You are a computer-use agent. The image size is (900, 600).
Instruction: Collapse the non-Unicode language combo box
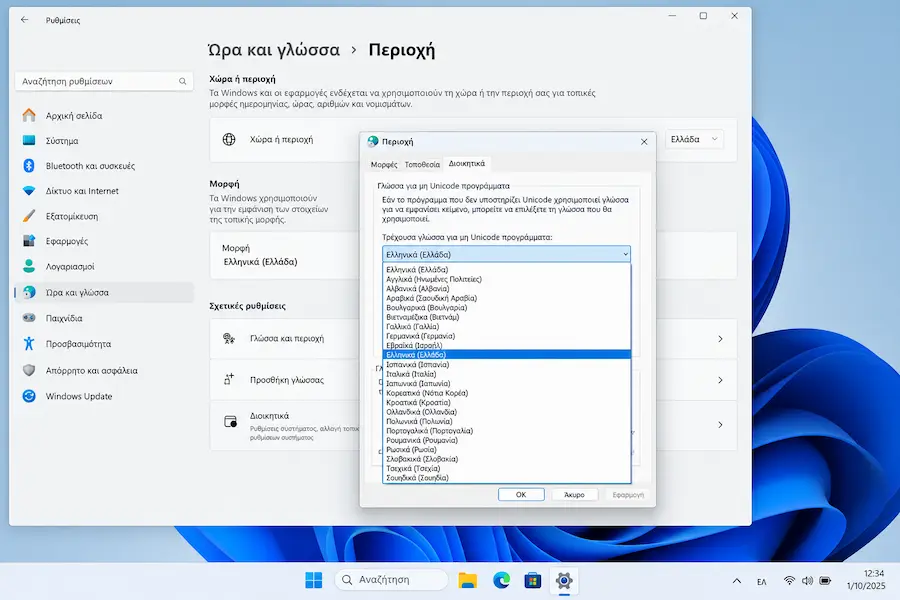[x=625, y=254]
